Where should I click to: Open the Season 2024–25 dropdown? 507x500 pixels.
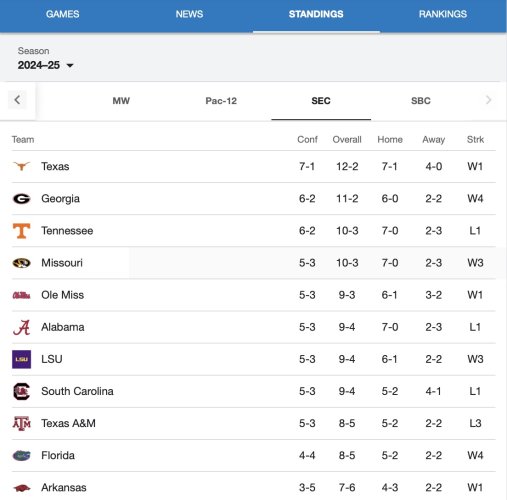pyautogui.click(x=45, y=65)
